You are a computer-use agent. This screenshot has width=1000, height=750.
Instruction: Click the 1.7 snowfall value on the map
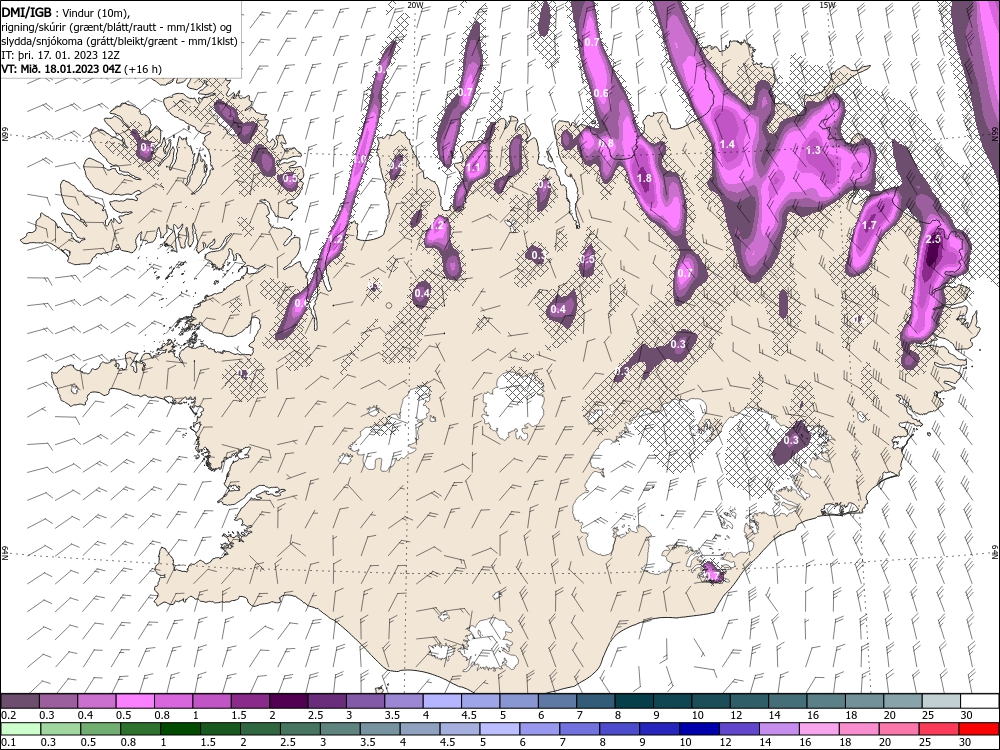[869, 225]
